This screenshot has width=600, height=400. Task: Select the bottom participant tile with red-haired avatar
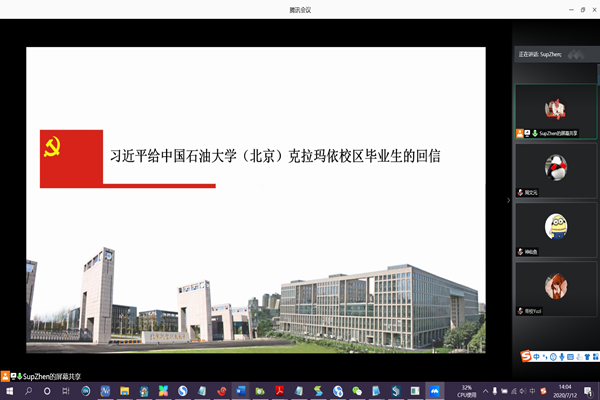tap(556, 288)
